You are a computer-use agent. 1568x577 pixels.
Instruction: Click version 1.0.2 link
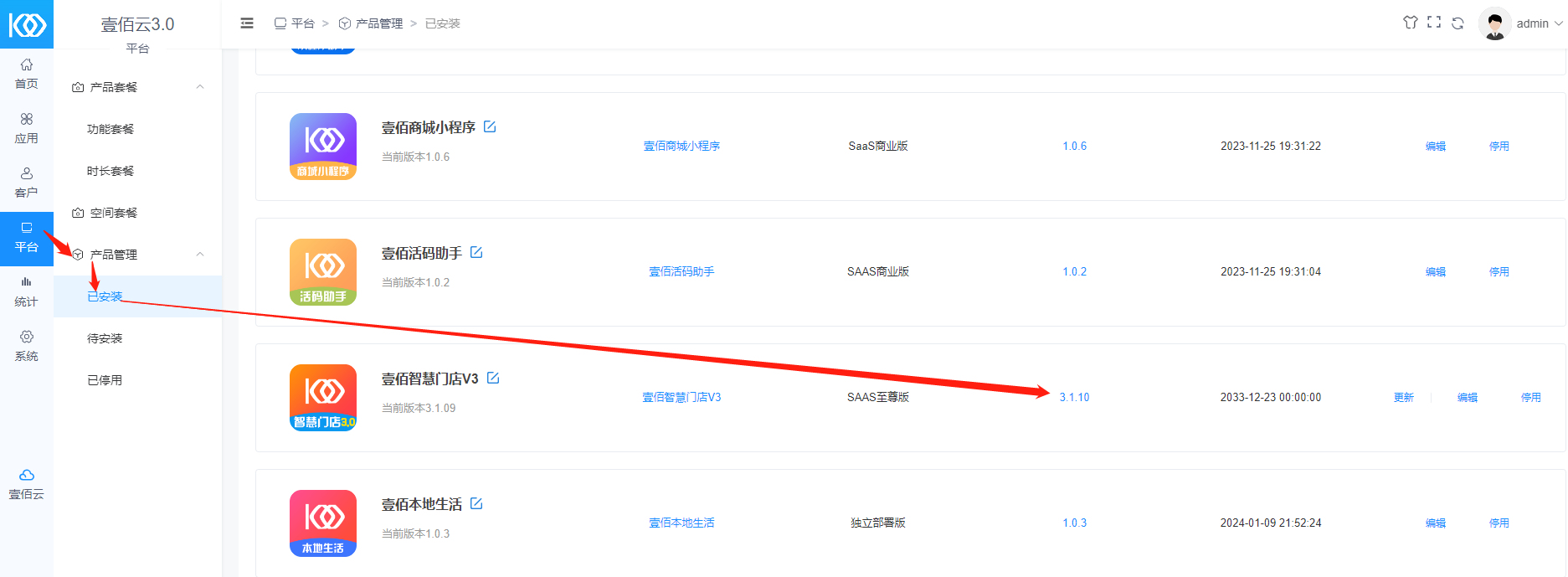click(x=1075, y=271)
